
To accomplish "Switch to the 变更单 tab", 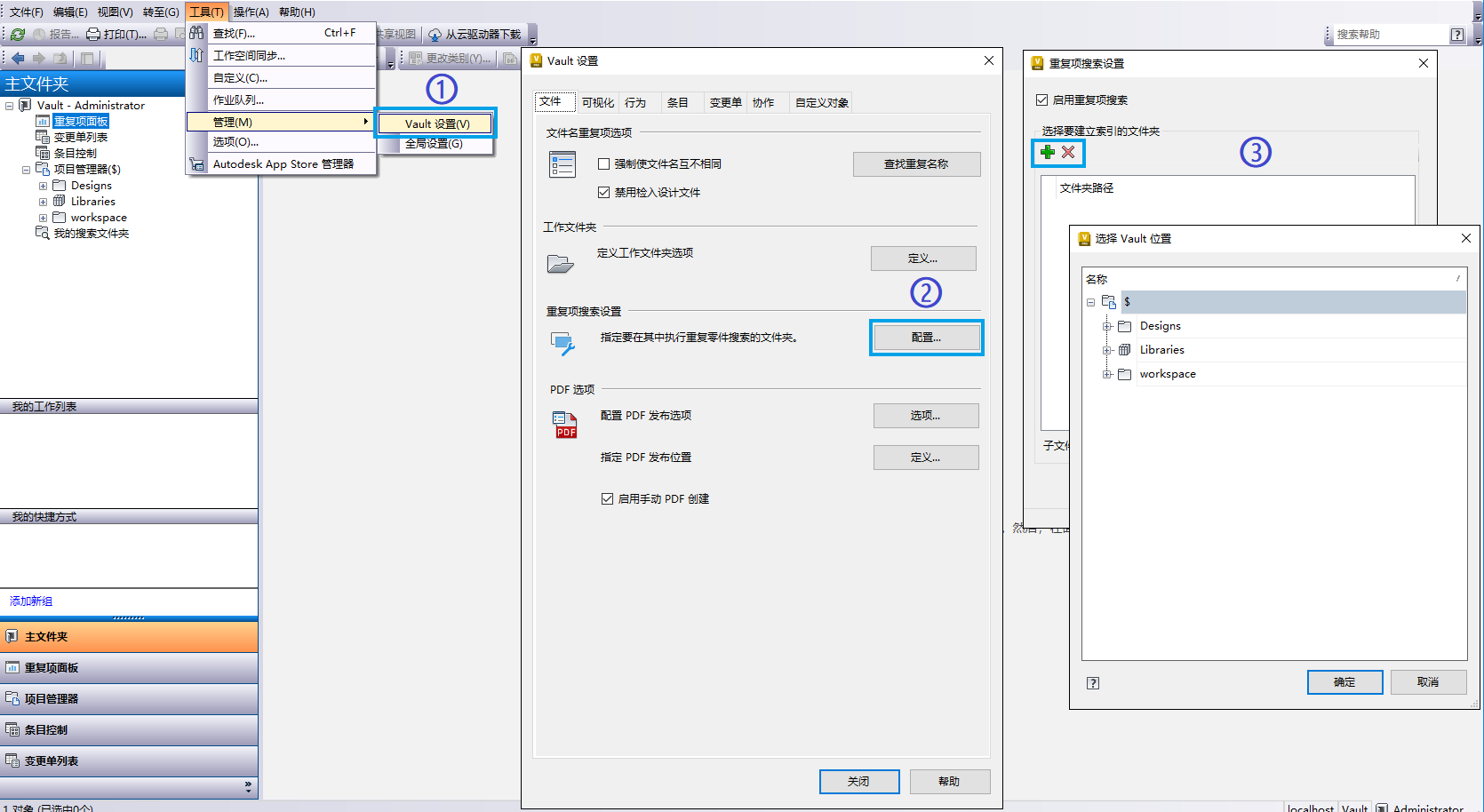I will (x=726, y=103).
